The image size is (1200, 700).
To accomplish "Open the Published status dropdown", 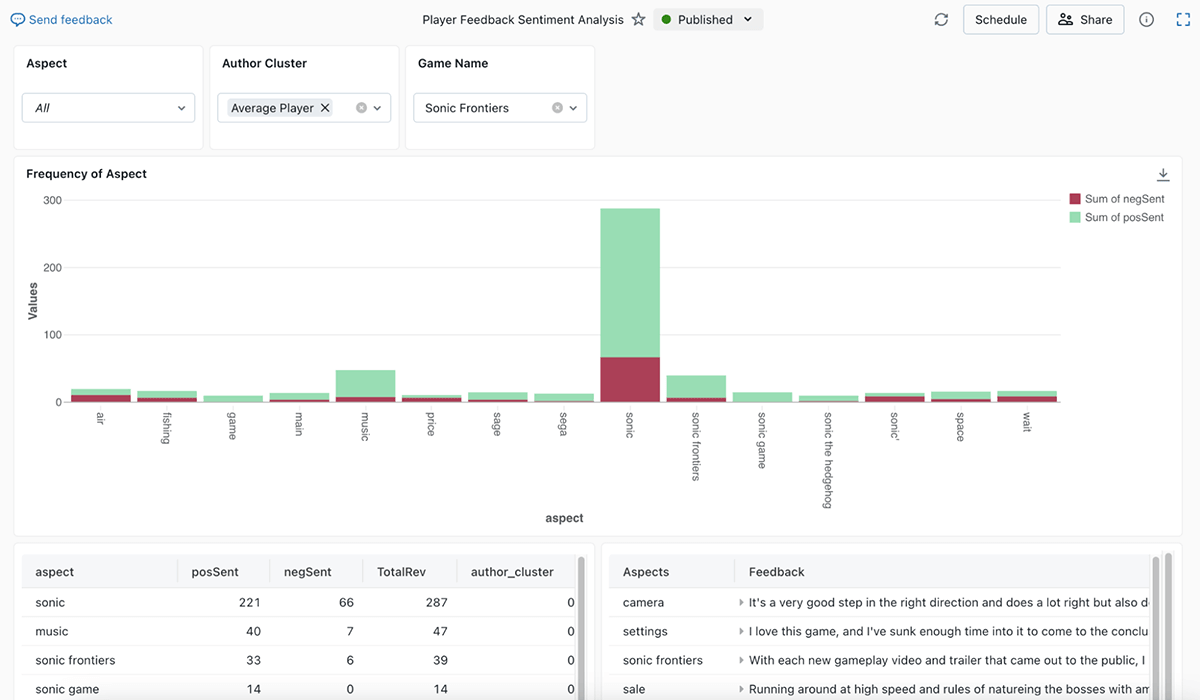I will [x=708, y=20].
